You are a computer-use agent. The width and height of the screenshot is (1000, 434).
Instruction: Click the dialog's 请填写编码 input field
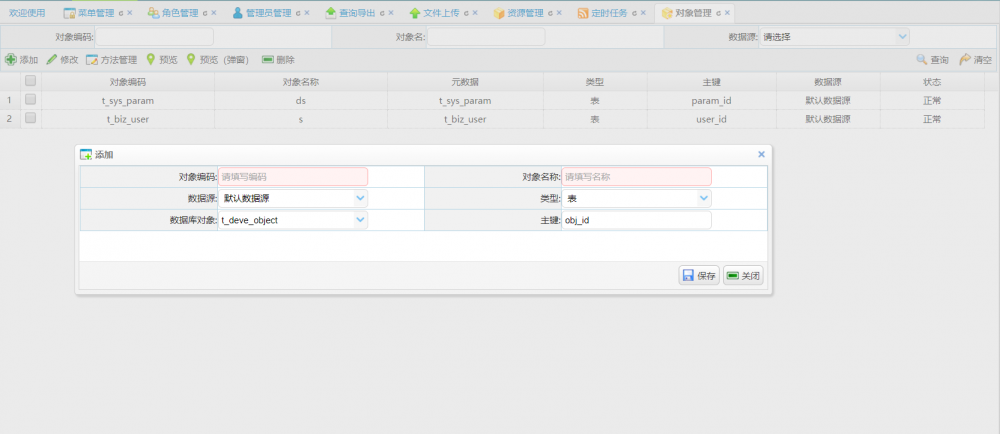[293, 177]
